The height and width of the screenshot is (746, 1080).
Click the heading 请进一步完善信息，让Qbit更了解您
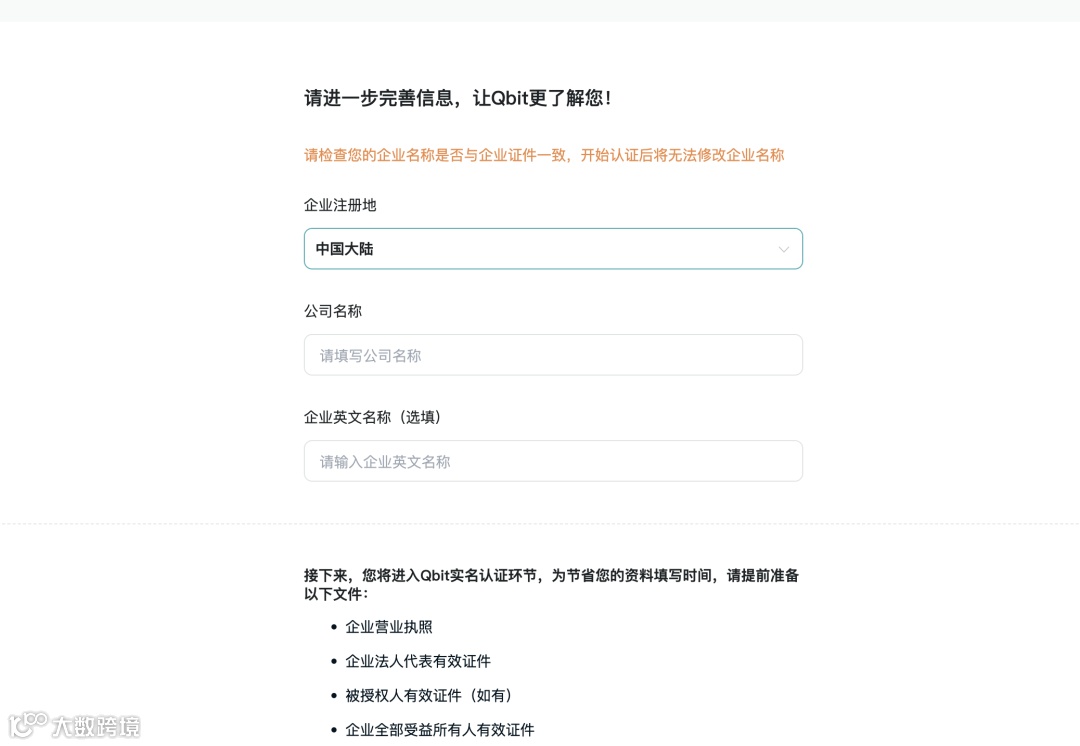click(458, 98)
